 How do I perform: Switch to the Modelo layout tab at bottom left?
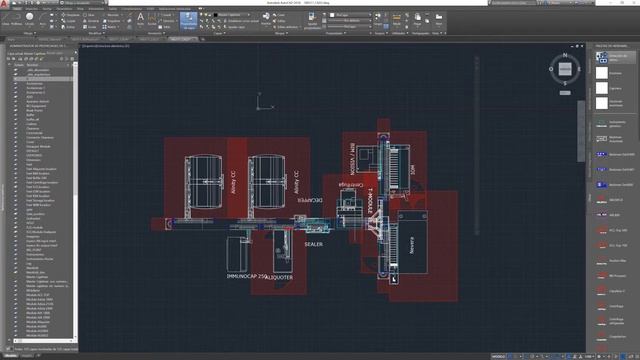(x=10, y=356)
